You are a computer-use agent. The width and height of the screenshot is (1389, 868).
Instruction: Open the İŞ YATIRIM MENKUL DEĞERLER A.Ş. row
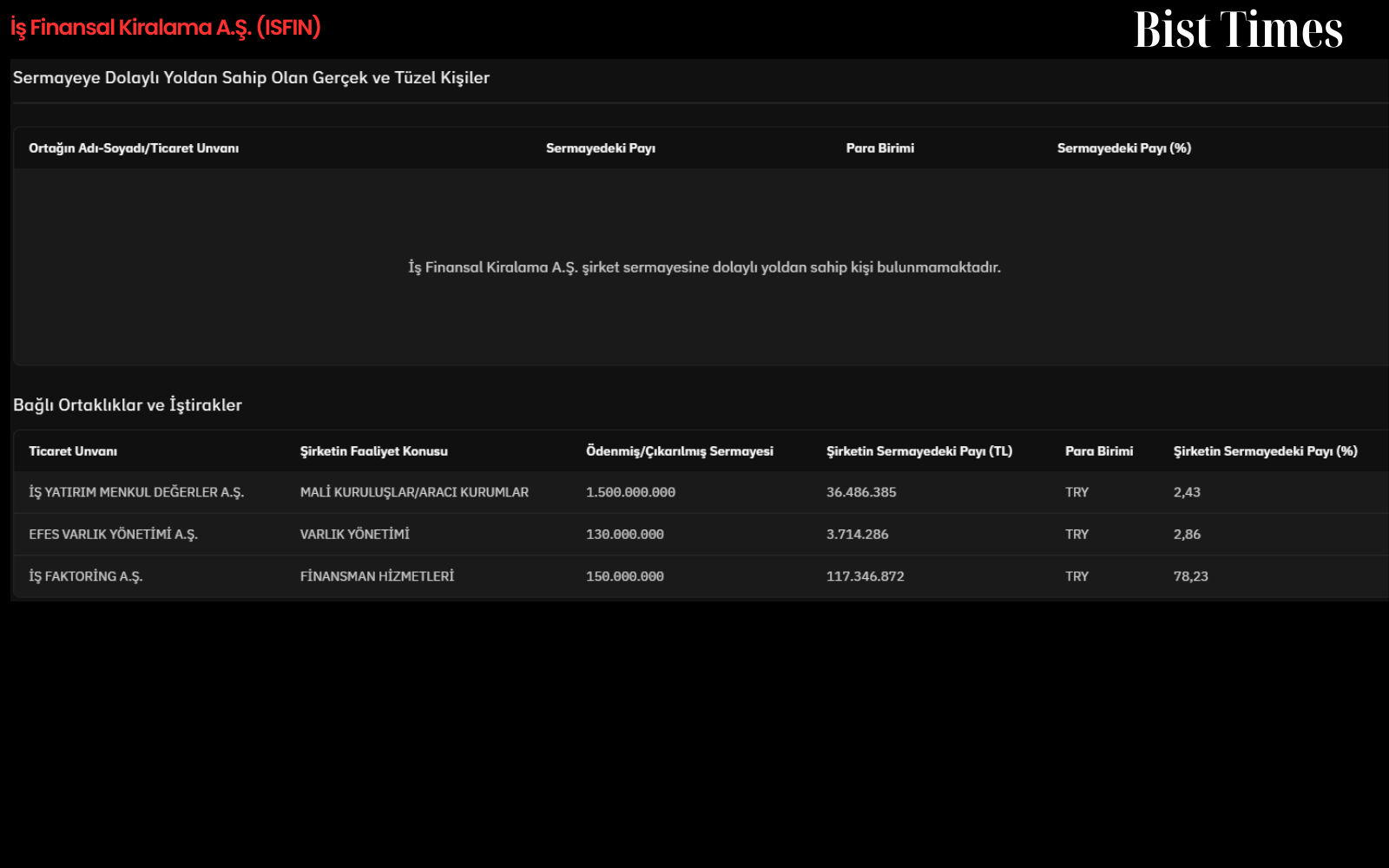point(701,492)
